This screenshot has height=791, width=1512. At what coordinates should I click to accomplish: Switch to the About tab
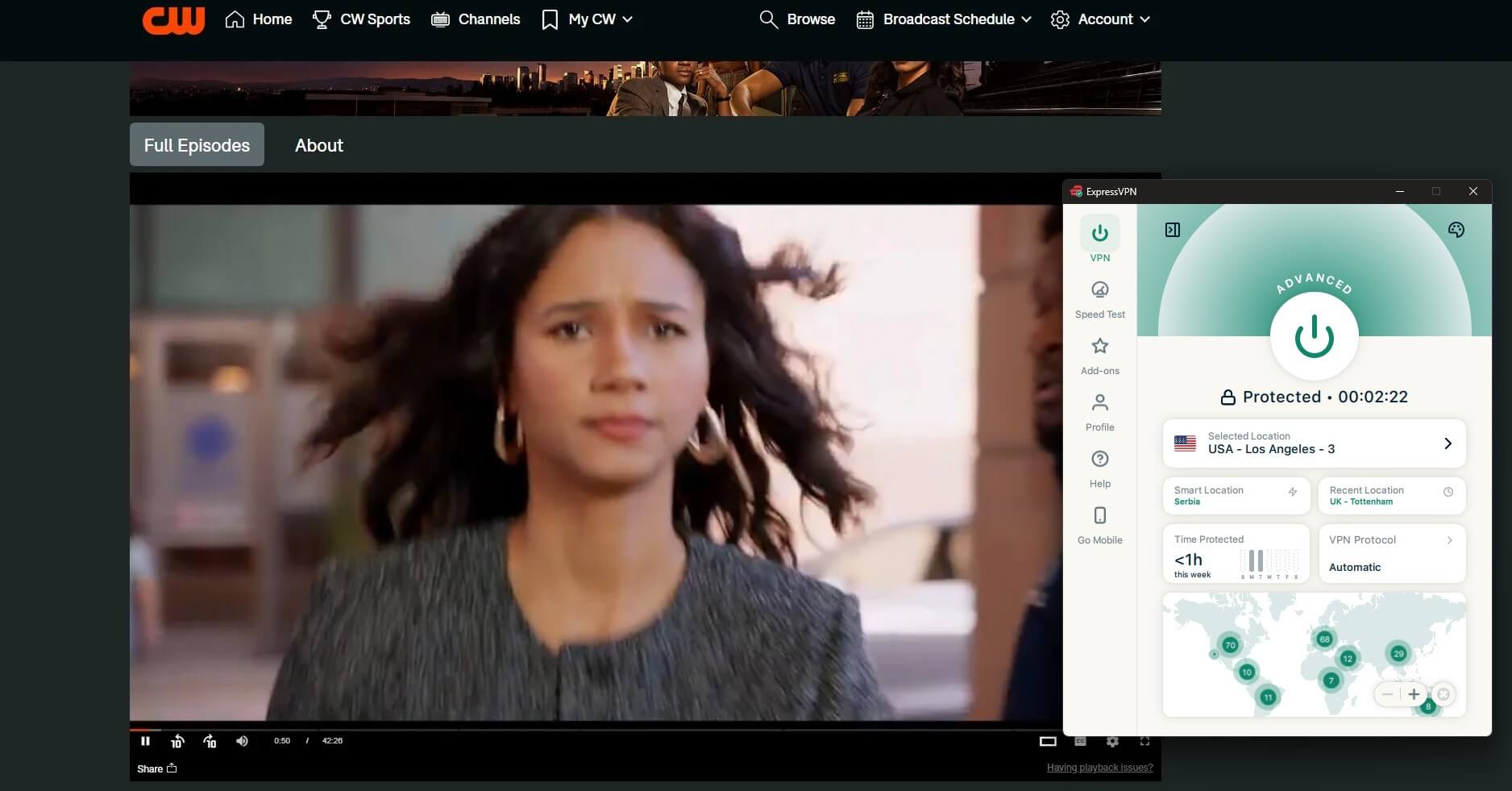(x=319, y=145)
